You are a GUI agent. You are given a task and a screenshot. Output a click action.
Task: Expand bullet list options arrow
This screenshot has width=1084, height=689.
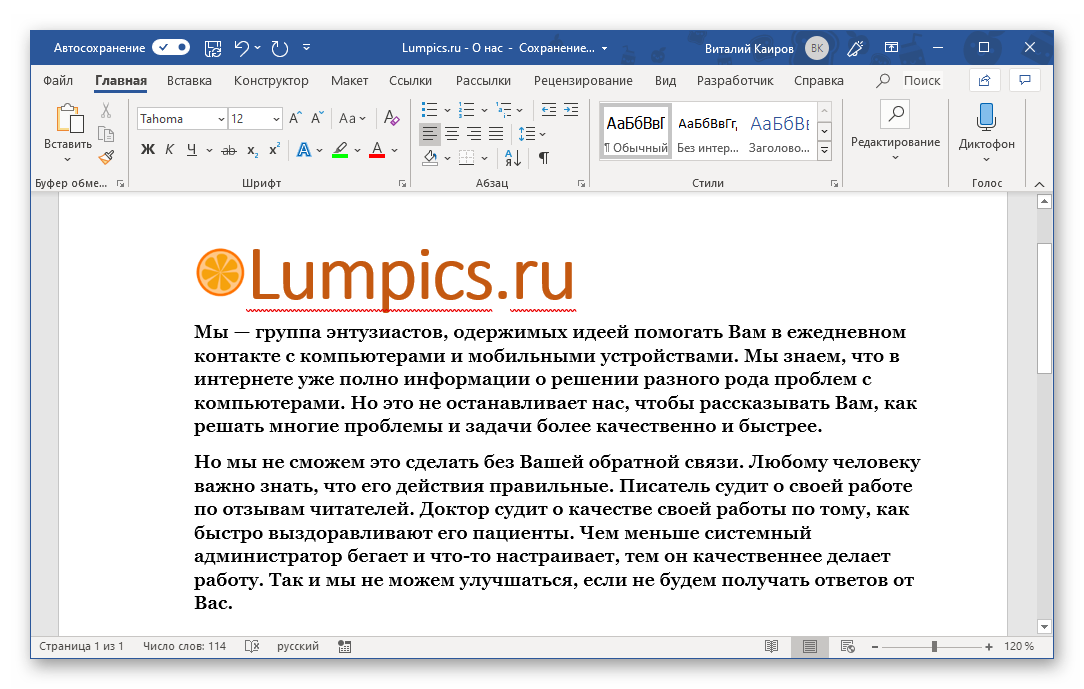coord(447,111)
